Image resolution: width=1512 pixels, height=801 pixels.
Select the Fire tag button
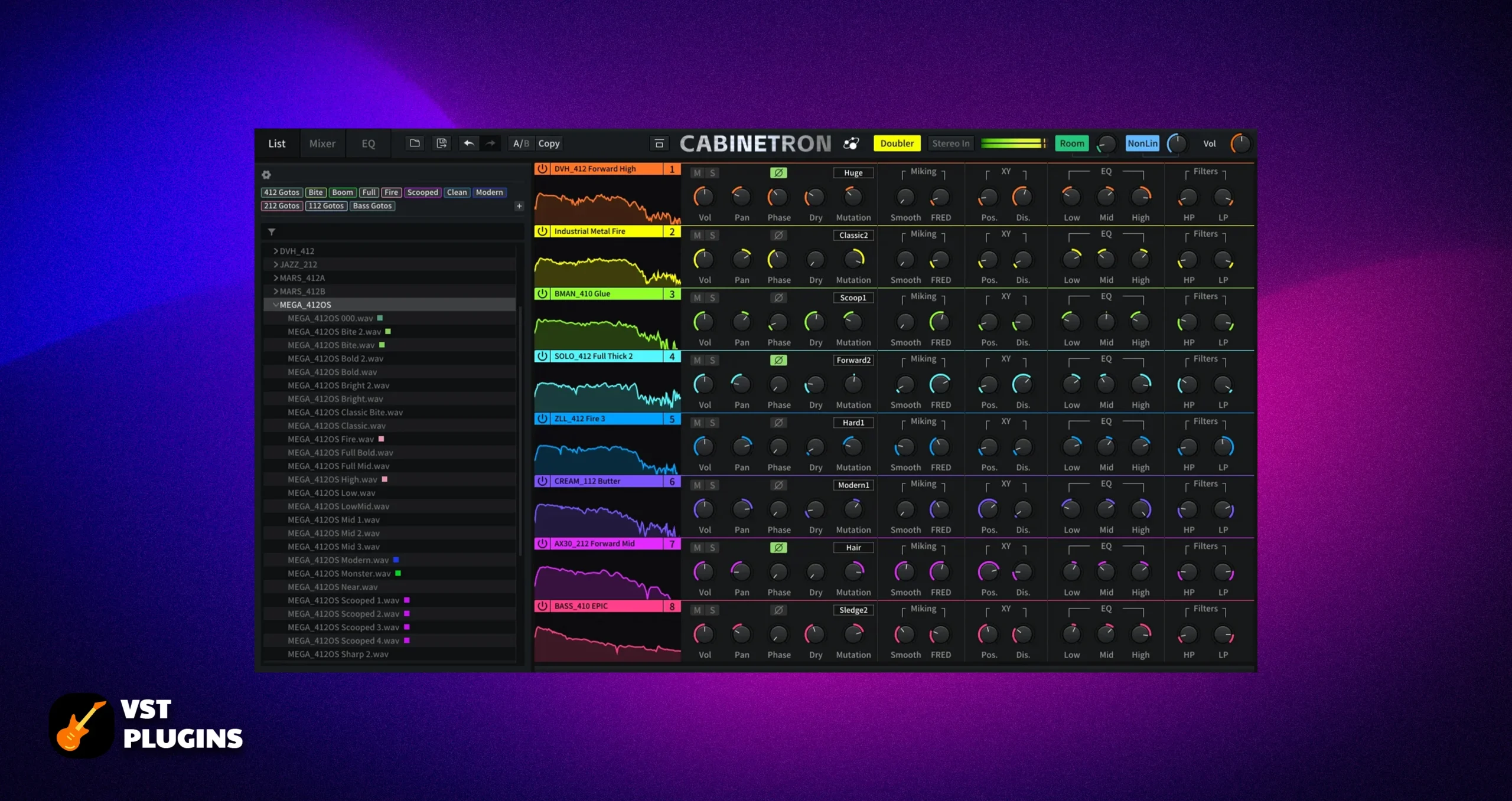coord(391,192)
